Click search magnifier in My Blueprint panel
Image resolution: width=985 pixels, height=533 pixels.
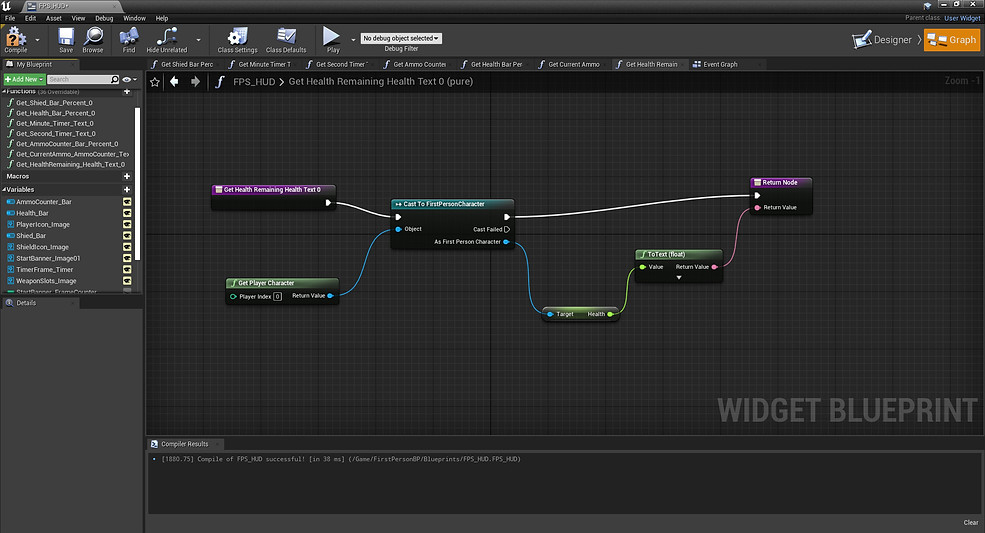pos(114,79)
